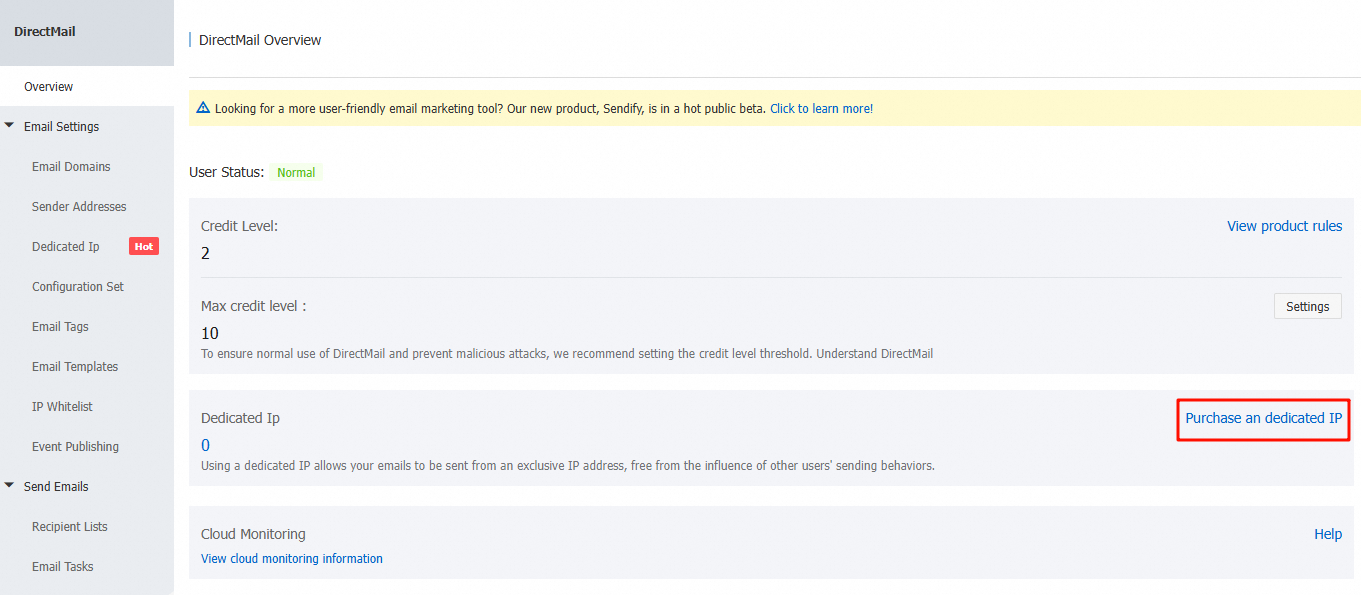Click the warning triangle icon in banner
The width and height of the screenshot is (1361, 595).
pyautogui.click(x=203, y=108)
